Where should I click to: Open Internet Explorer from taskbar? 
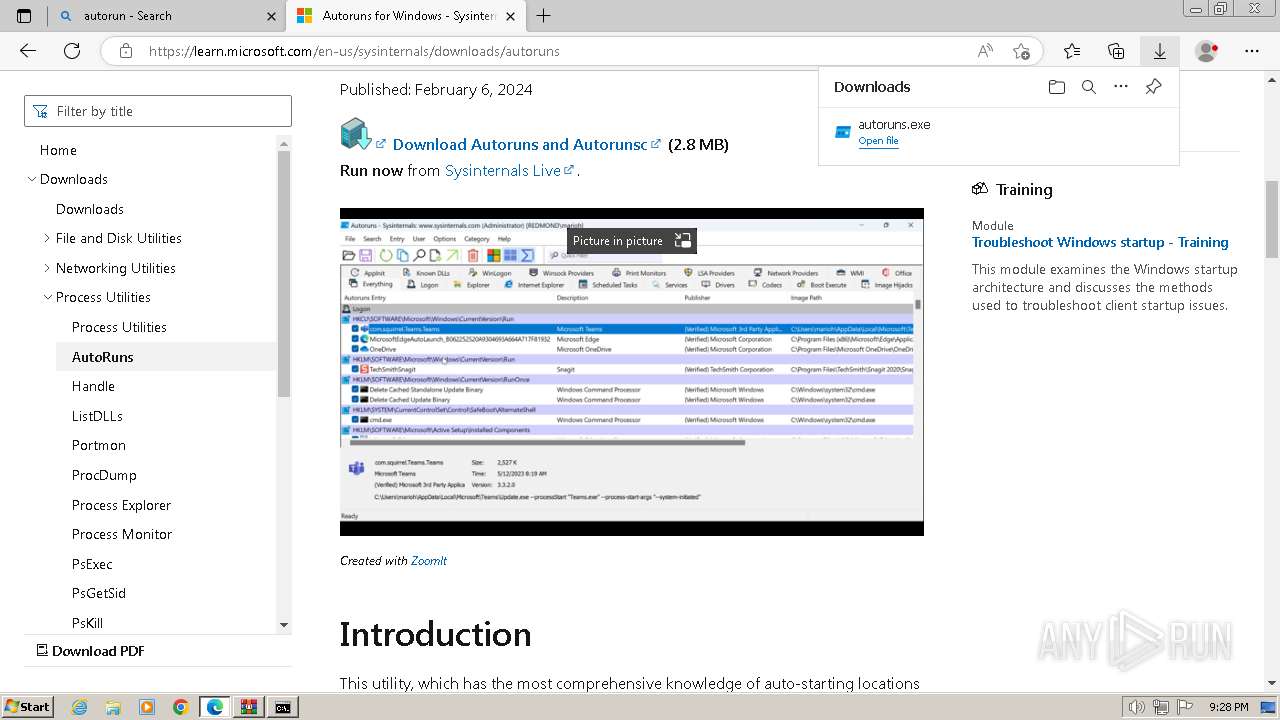79,707
